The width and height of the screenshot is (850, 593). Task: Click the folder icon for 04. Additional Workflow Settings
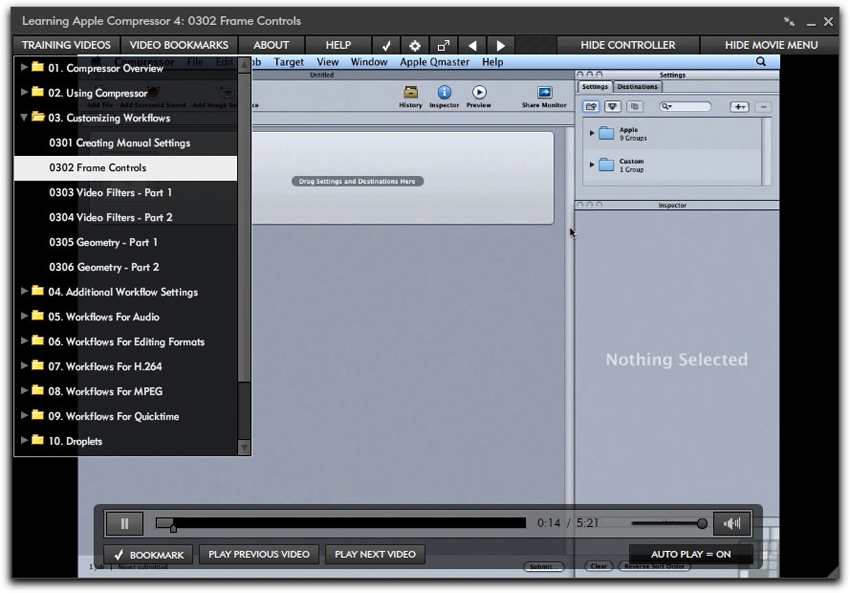(37, 291)
